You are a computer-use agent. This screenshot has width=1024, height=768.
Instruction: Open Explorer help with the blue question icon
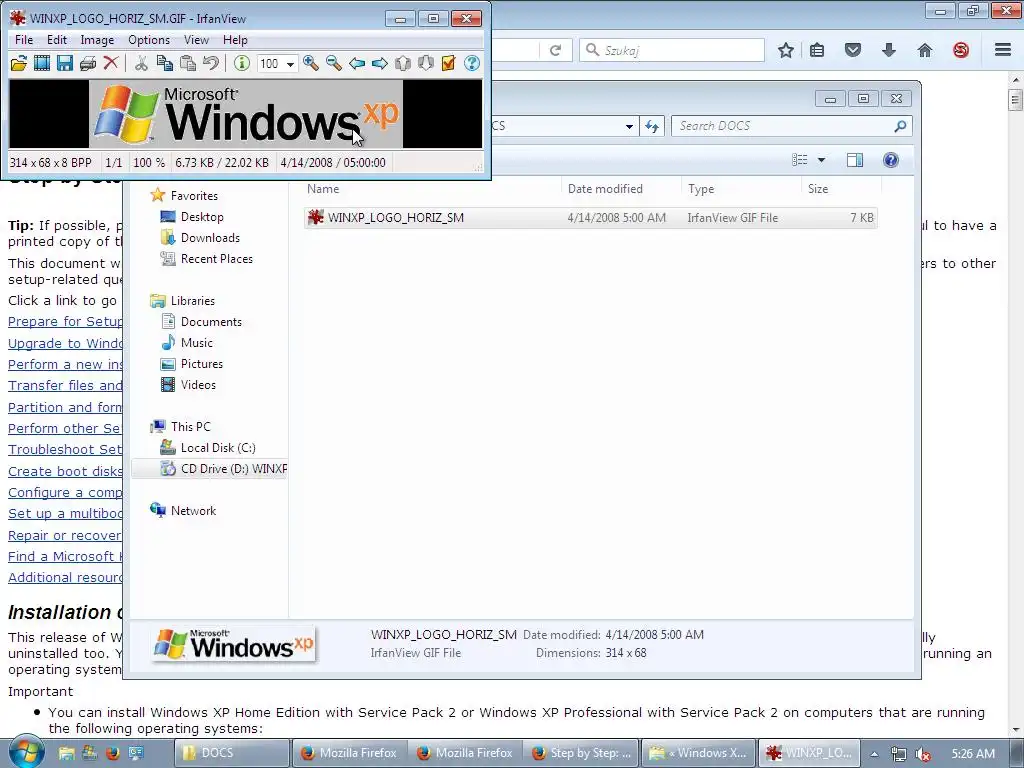point(891,160)
